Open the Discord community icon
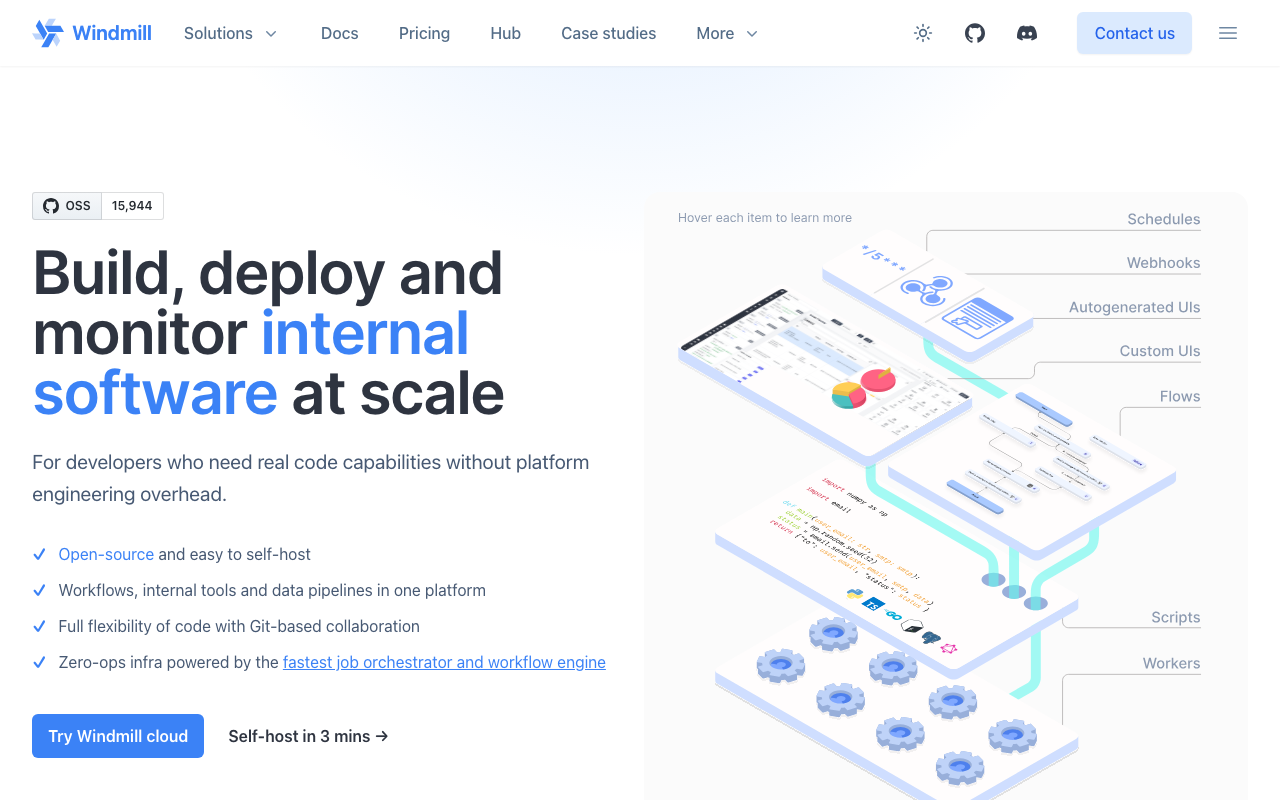 pos(1027,33)
